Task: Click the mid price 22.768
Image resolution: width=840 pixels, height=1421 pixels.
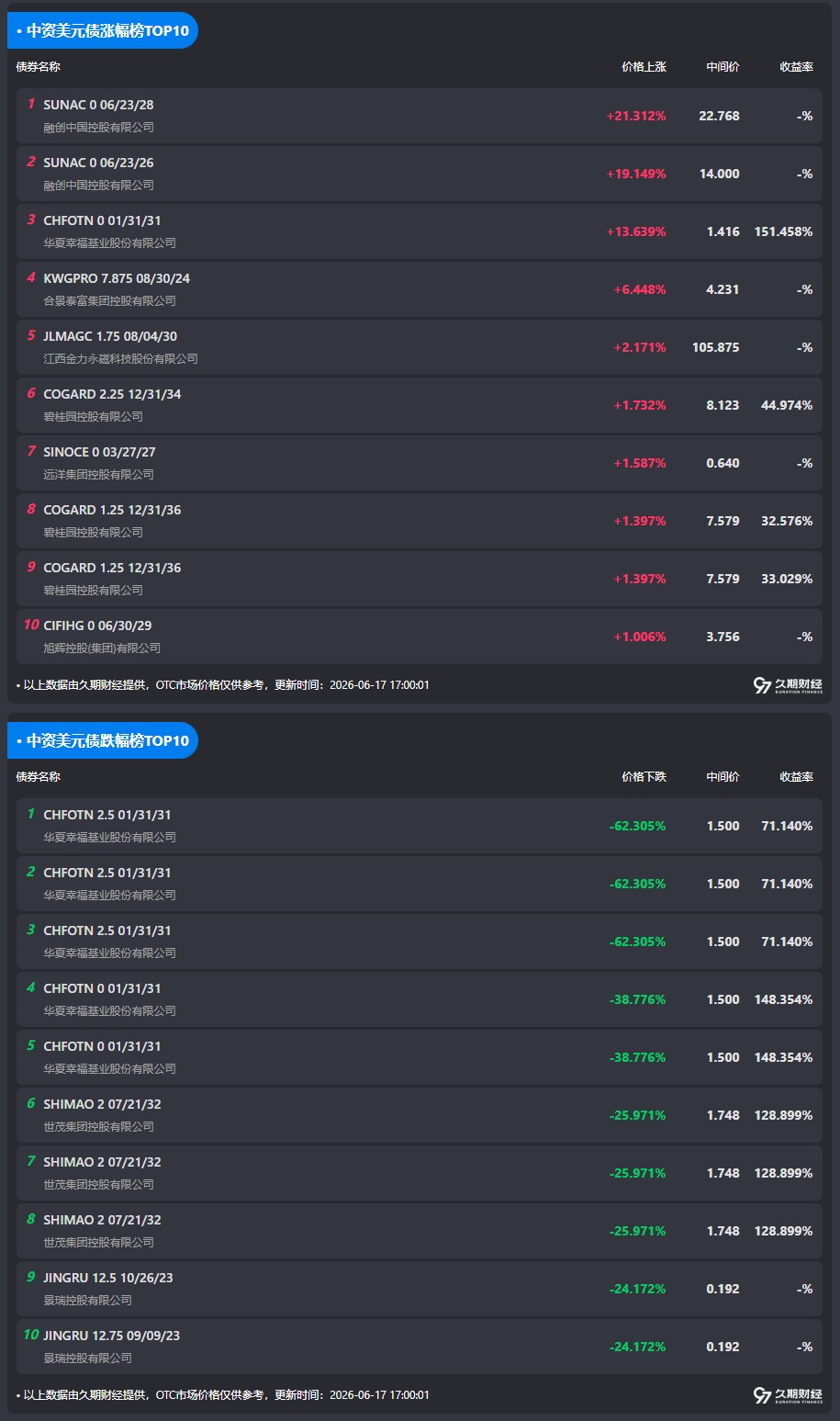Action: pyautogui.click(x=719, y=116)
